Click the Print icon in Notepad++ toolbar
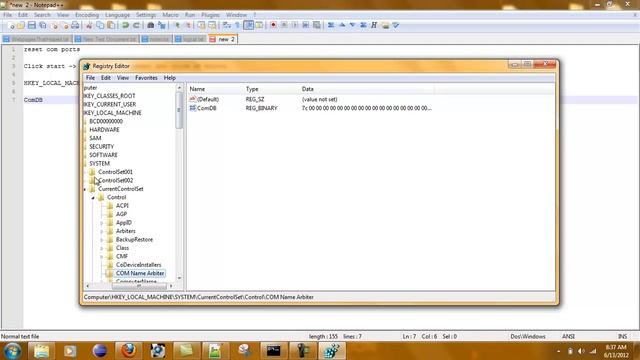The width and height of the screenshot is (640, 360). [75, 25]
